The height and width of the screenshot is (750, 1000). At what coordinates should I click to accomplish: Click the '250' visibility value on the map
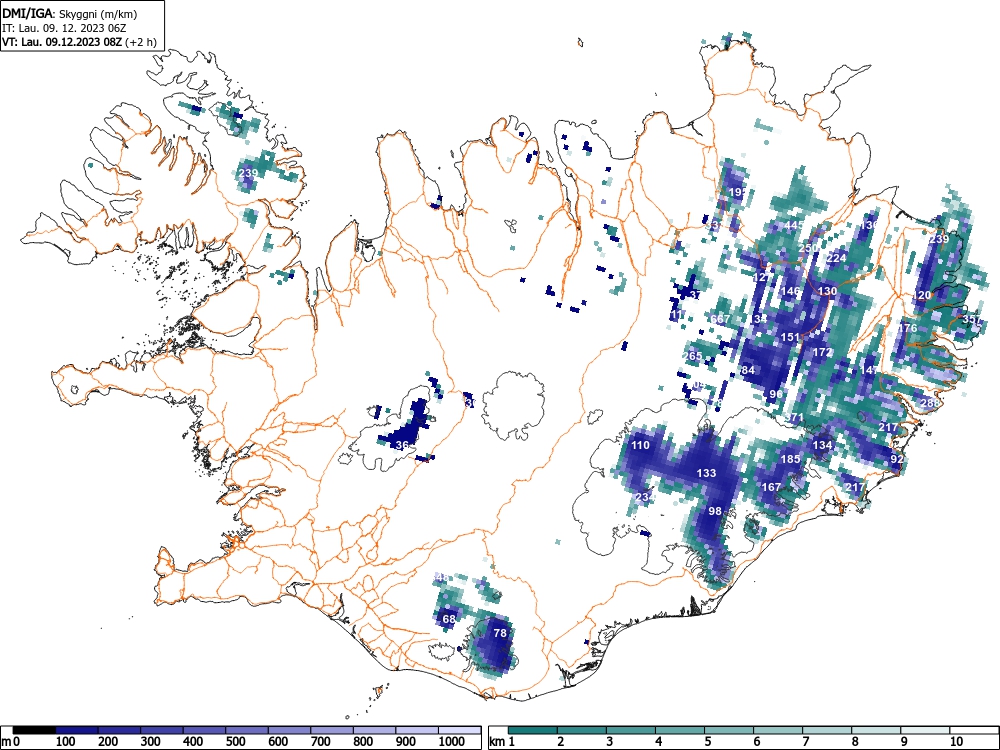(x=809, y=248)
